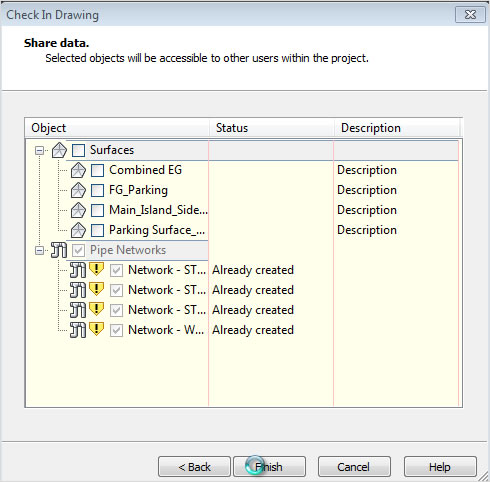The image size is (490, 482).
Task: Click the Pipe Networks category pipe icon
Action: coord(59,250)
